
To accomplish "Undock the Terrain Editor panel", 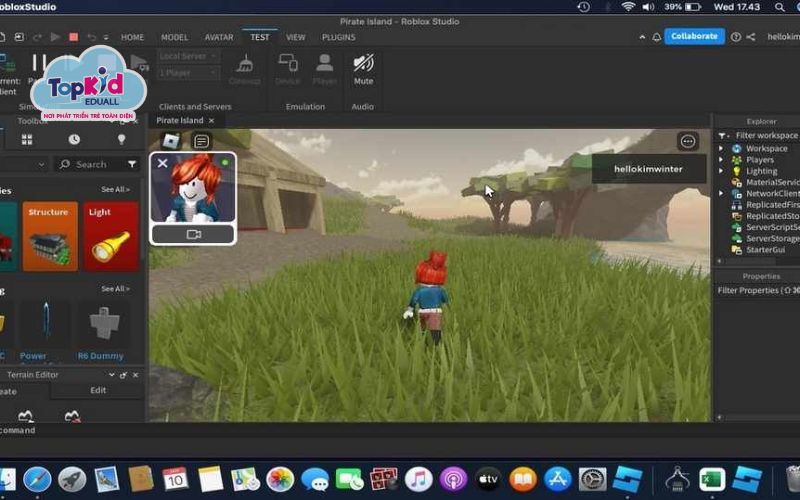I will pyautogui.click(x=123, y=375).
